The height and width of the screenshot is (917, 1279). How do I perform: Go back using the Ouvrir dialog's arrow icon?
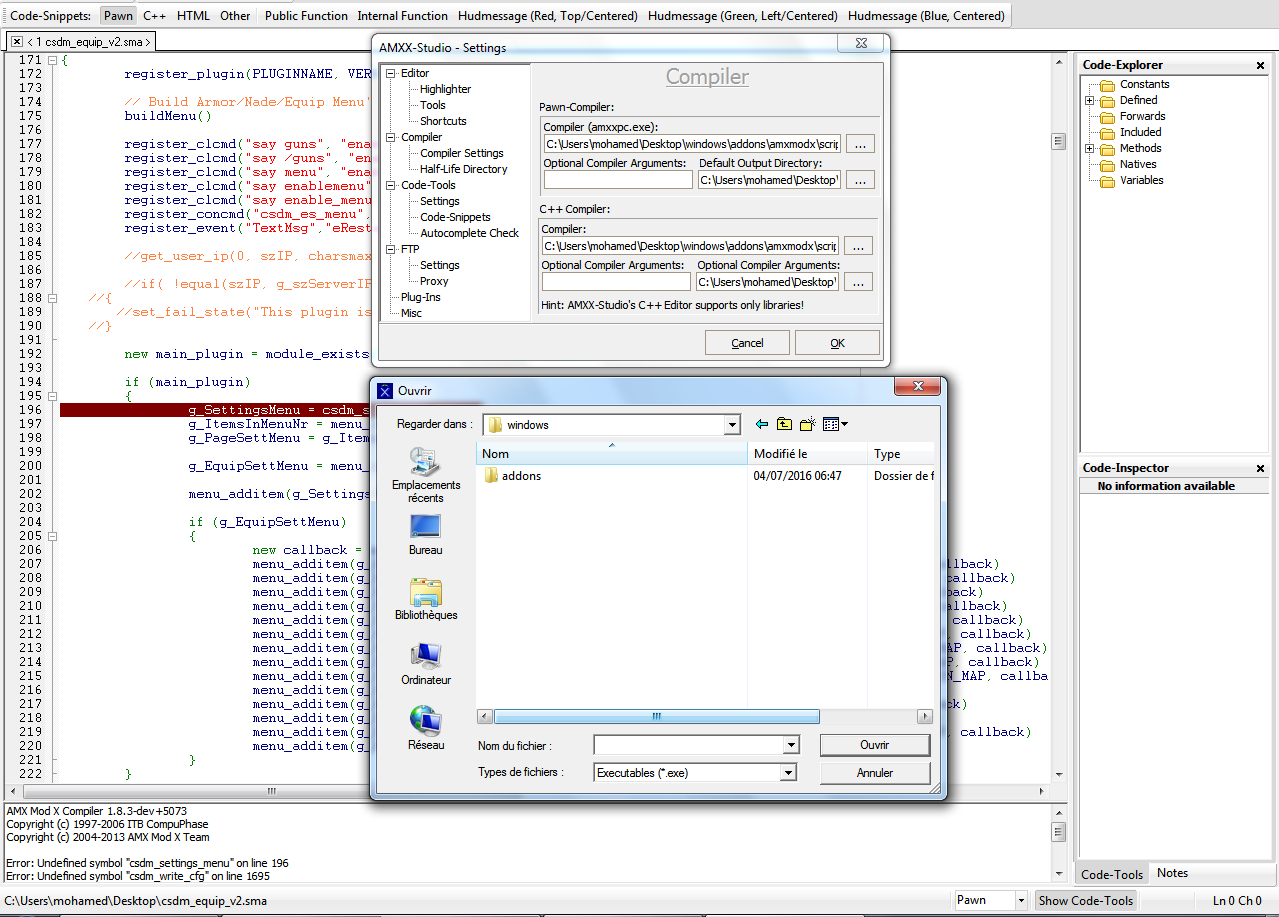pyautogui.click(x=762, y=424)
